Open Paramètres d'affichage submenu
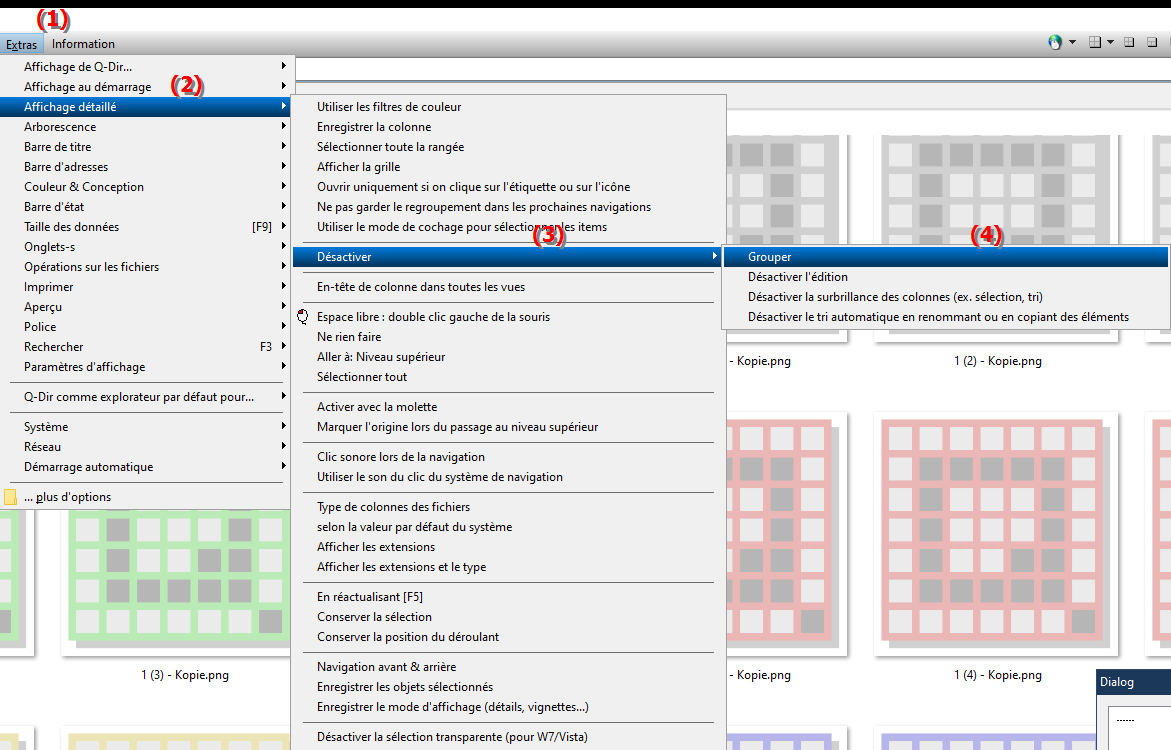The image size is (1171, 750). 145,368
